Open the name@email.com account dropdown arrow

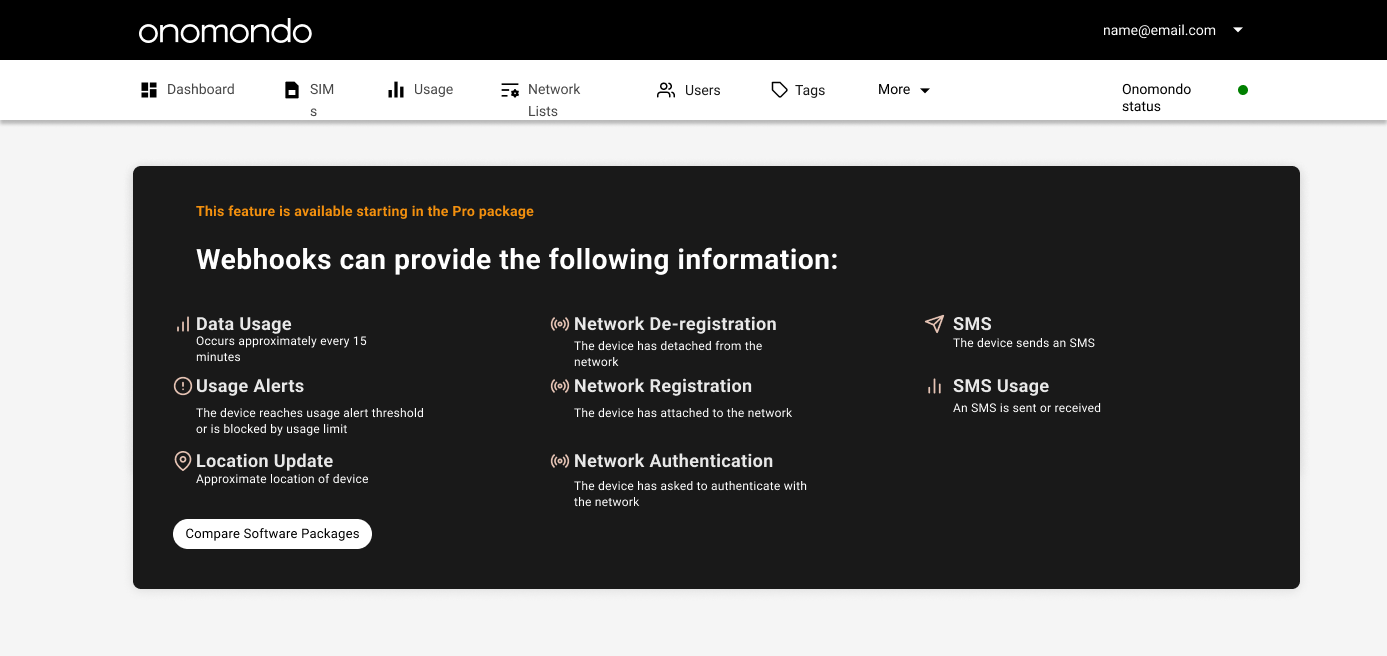[x=1238, y=30]
